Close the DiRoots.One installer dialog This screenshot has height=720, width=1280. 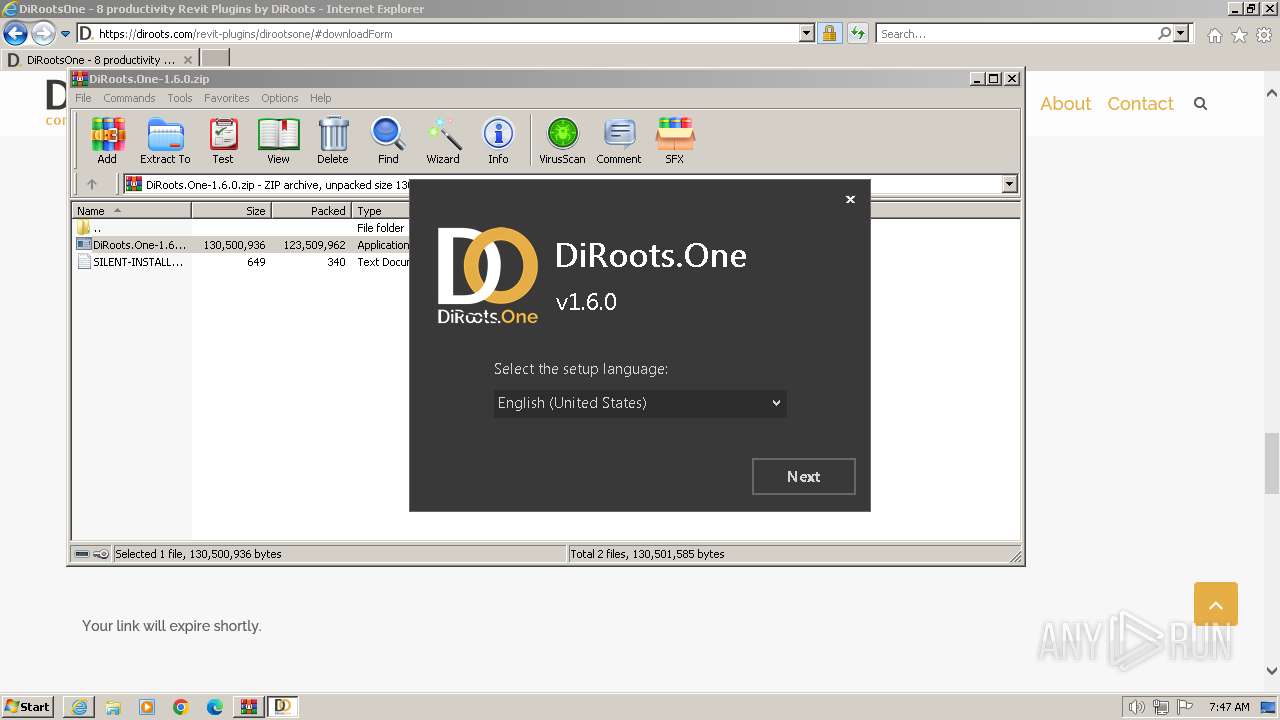850,199
